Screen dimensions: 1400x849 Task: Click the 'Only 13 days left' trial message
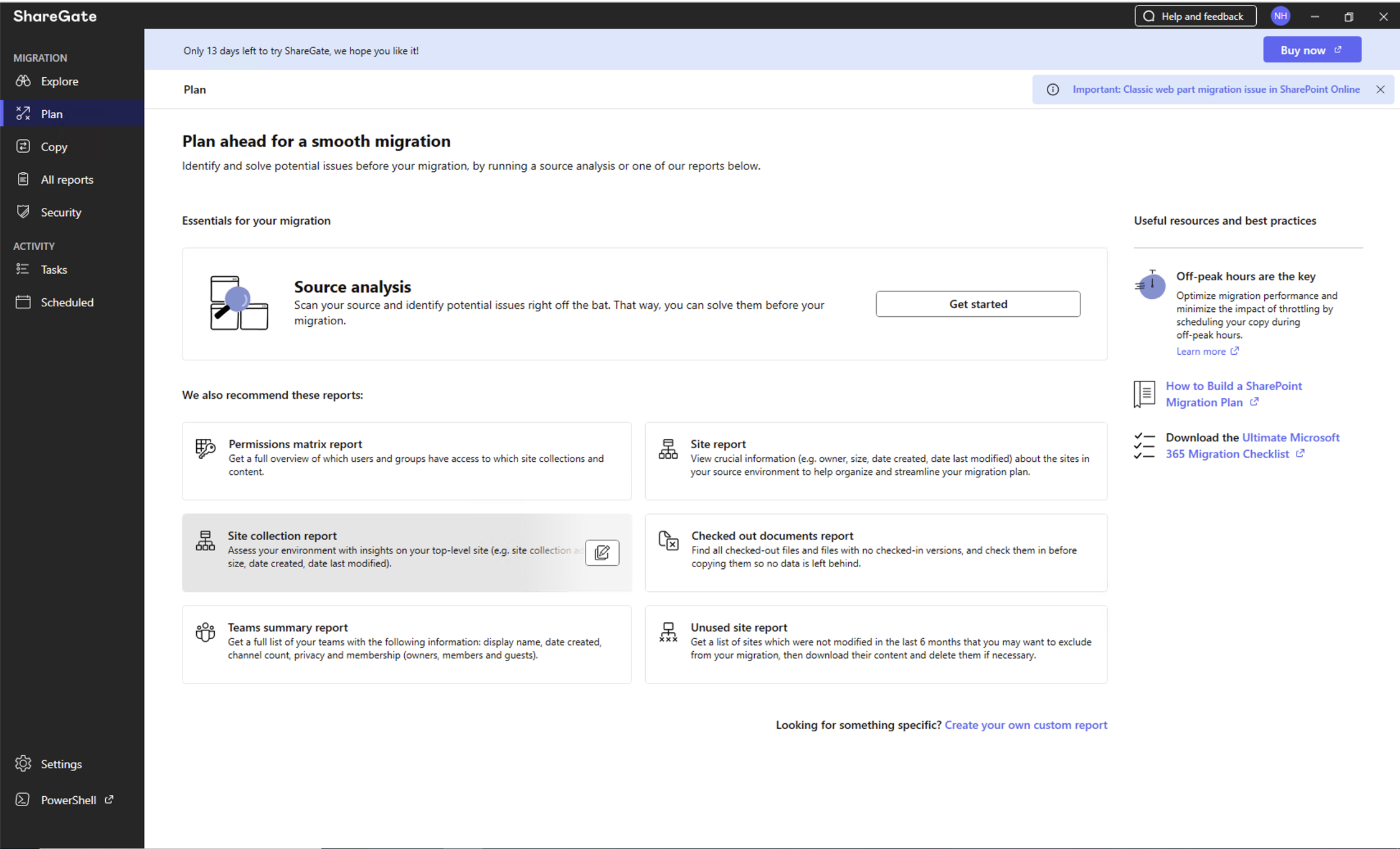tap(301, 50)
